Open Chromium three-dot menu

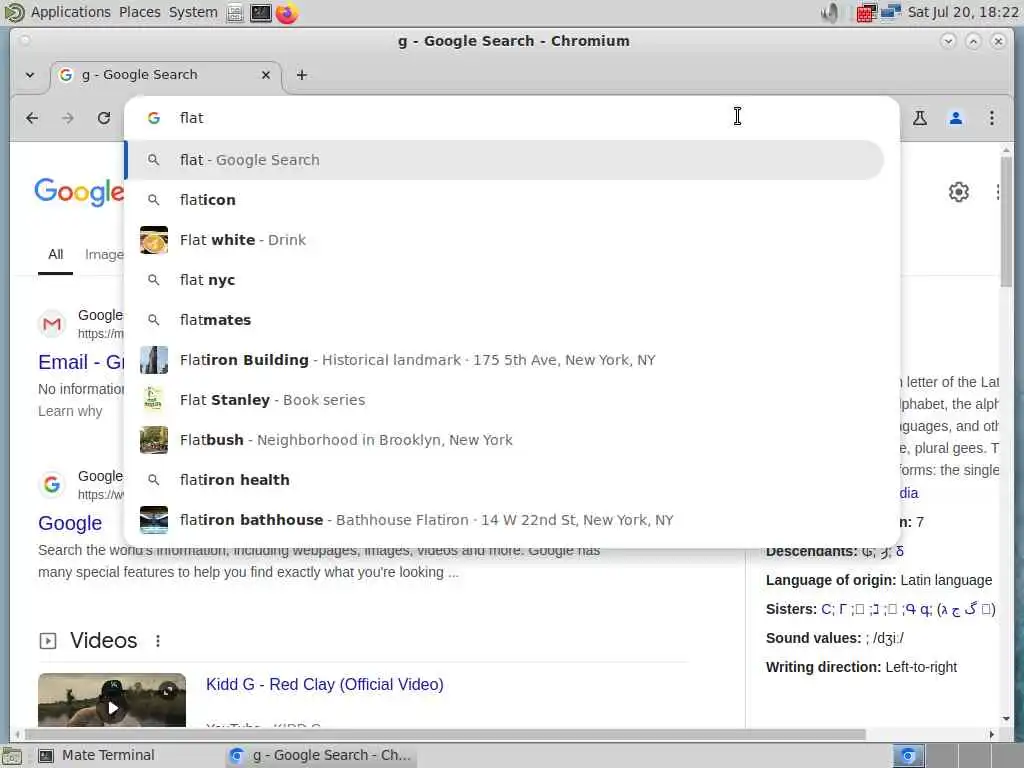[991, 118]
